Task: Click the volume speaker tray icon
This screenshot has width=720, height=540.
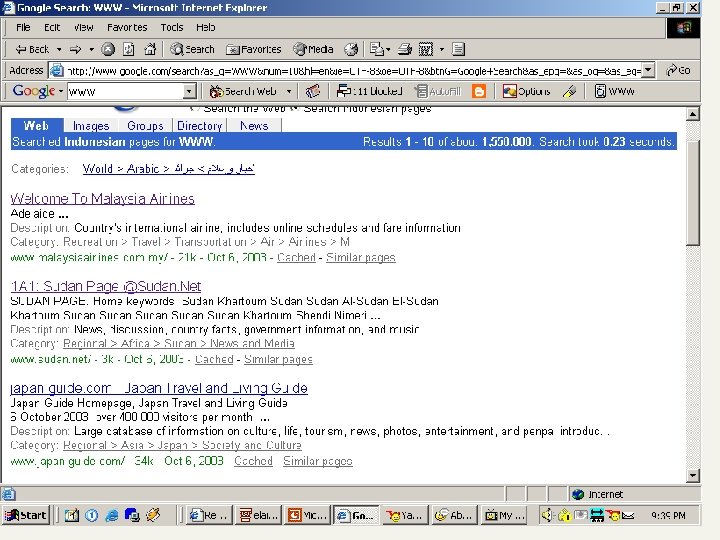Action: (x=546, y=515)
